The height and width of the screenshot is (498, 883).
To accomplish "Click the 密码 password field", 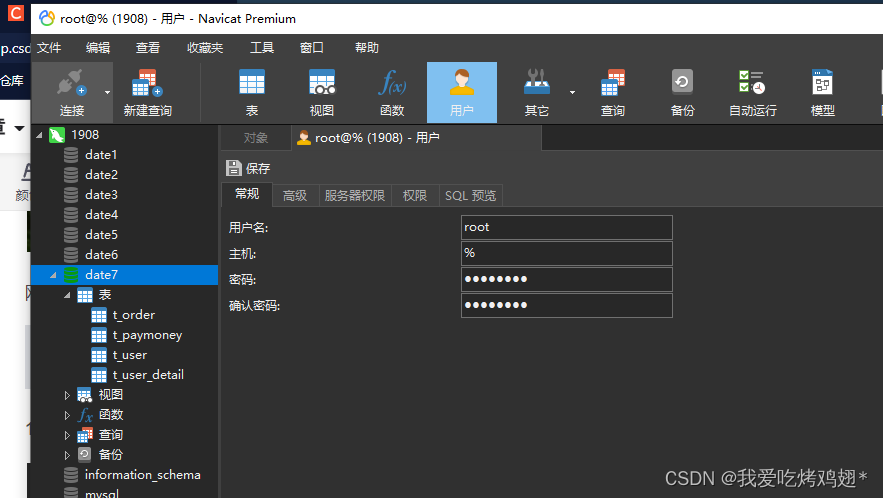I will pyautogui.click(x=567, y=279).
